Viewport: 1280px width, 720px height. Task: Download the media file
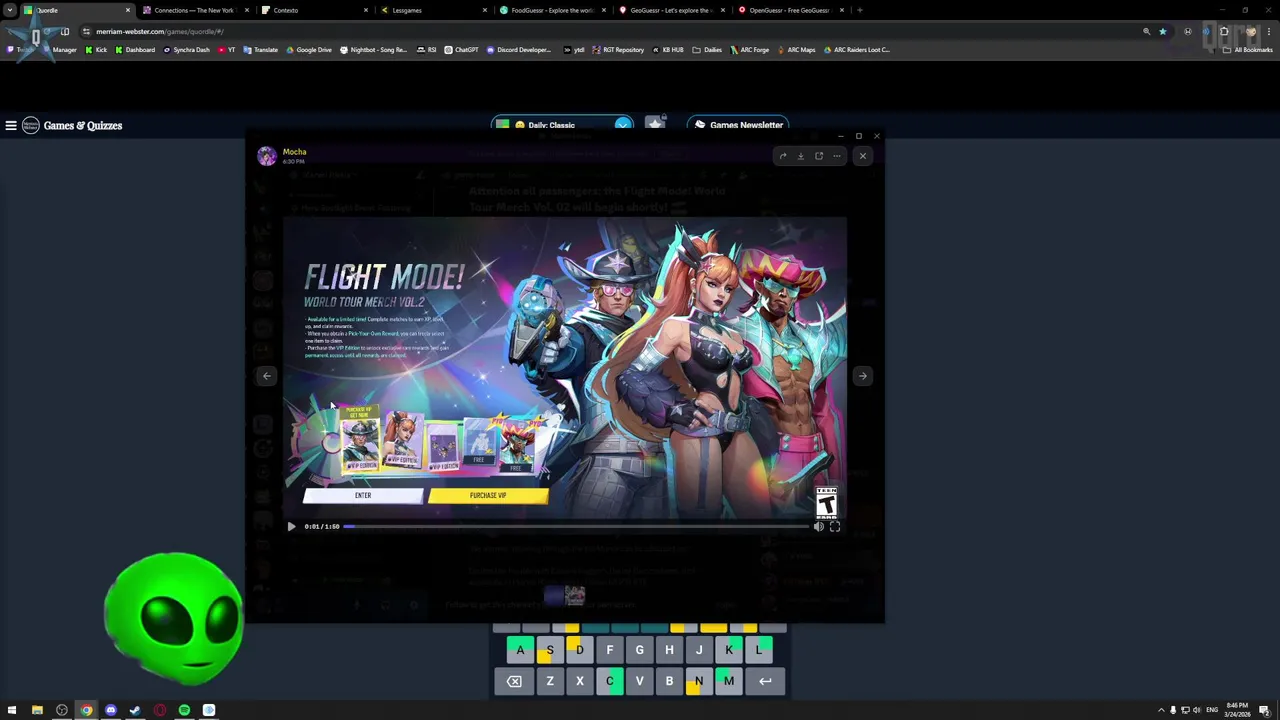pos(800,156)
